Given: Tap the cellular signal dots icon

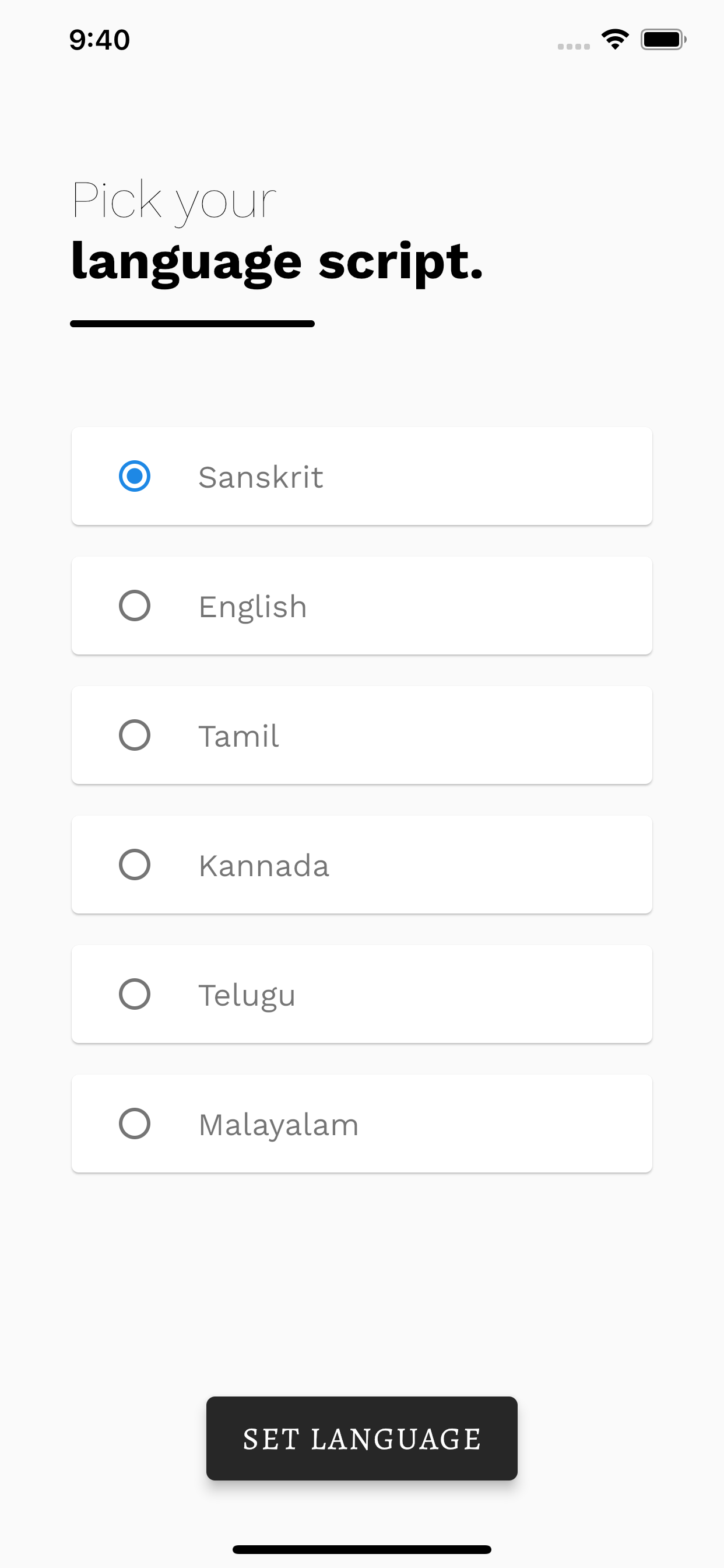Looking at the screenshot, I should tap(574, 46).
